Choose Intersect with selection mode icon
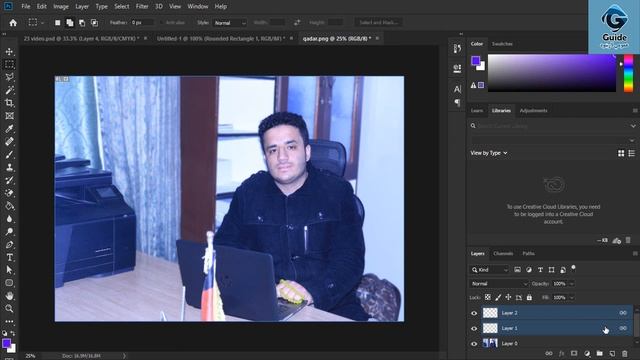The height and width of the screenshot is (360, 640). 94,23
